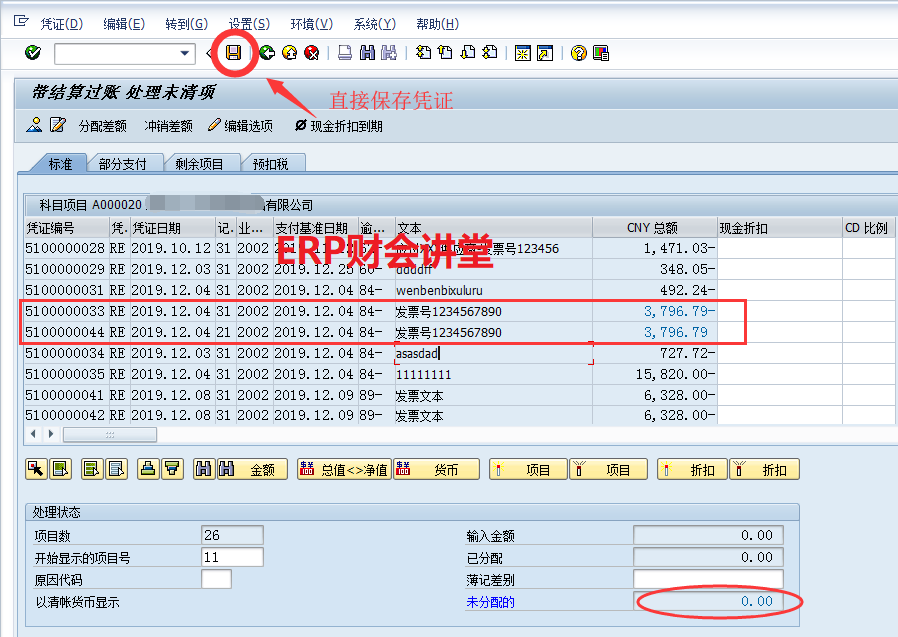Click the green Back arrow icon
Screen dimensions: 898x637
pos(266,53)
